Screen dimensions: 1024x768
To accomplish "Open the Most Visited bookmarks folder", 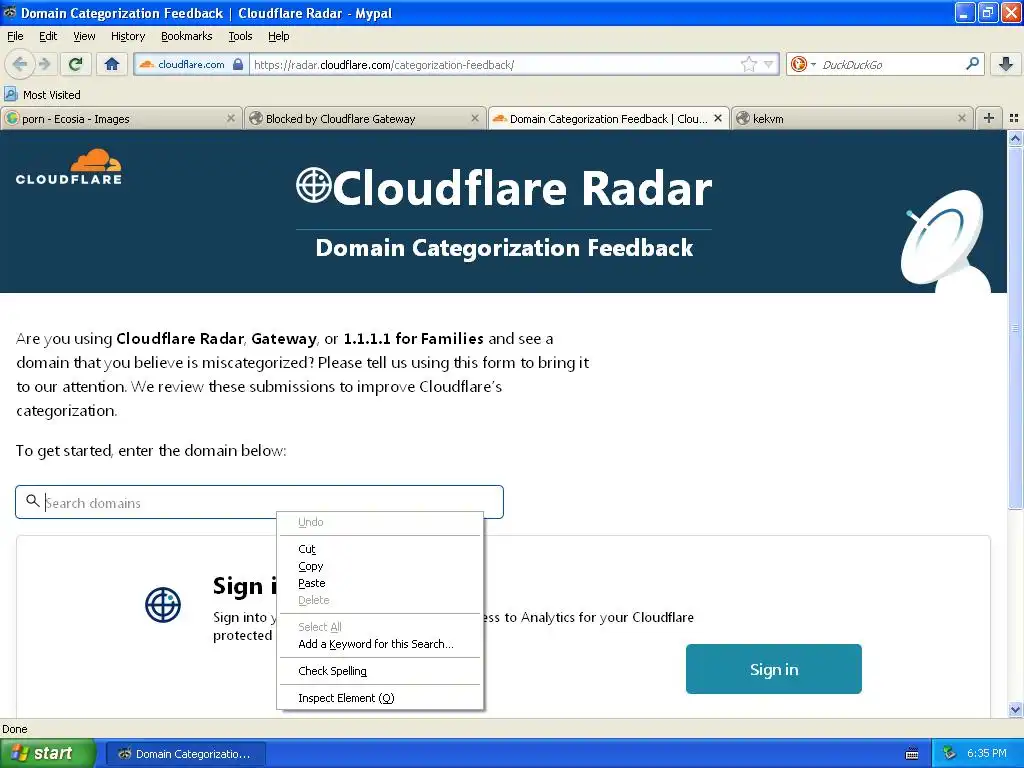I will 43,95.
